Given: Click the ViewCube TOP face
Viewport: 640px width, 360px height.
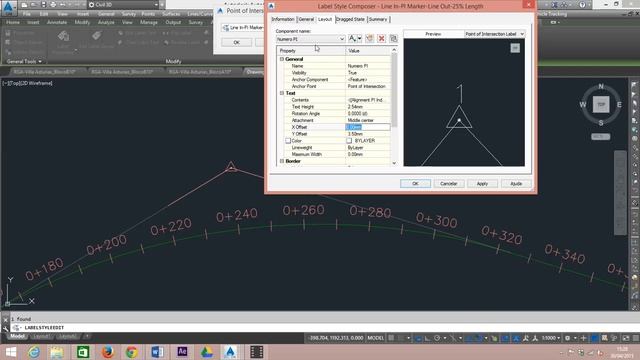Looking at the screenshot, I should pos(601,104).
